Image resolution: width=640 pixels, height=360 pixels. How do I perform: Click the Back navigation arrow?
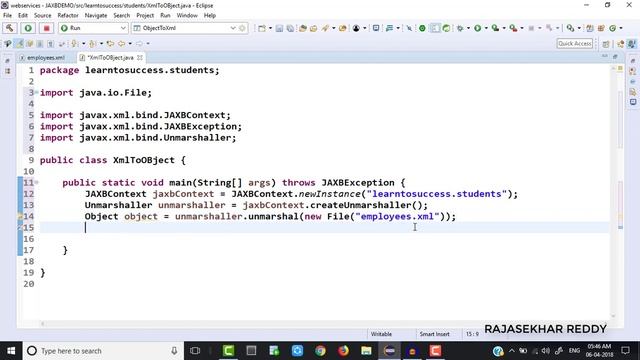tap(121, 43)
